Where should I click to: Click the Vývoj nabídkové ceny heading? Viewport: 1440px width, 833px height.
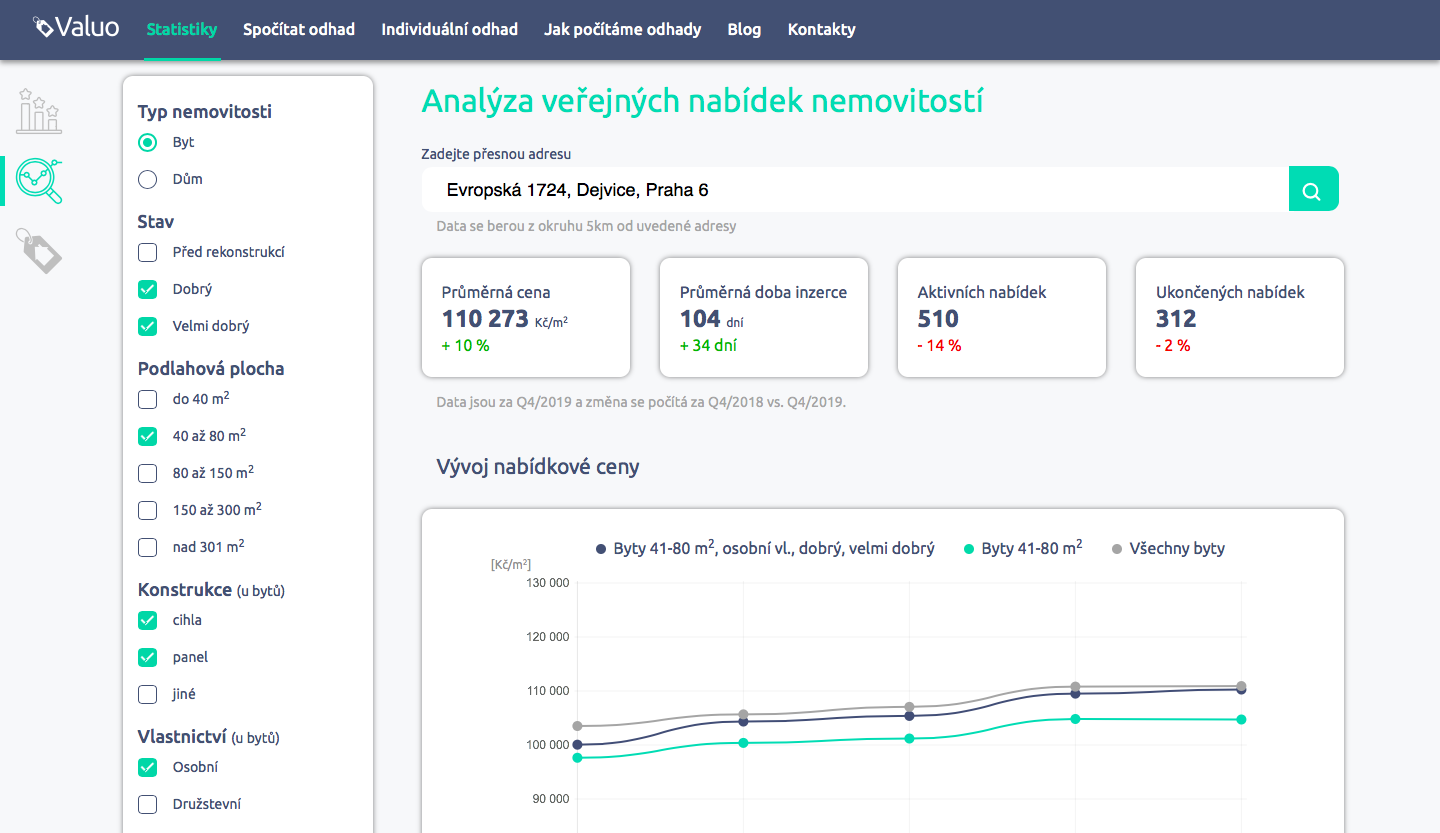[538, 467]
